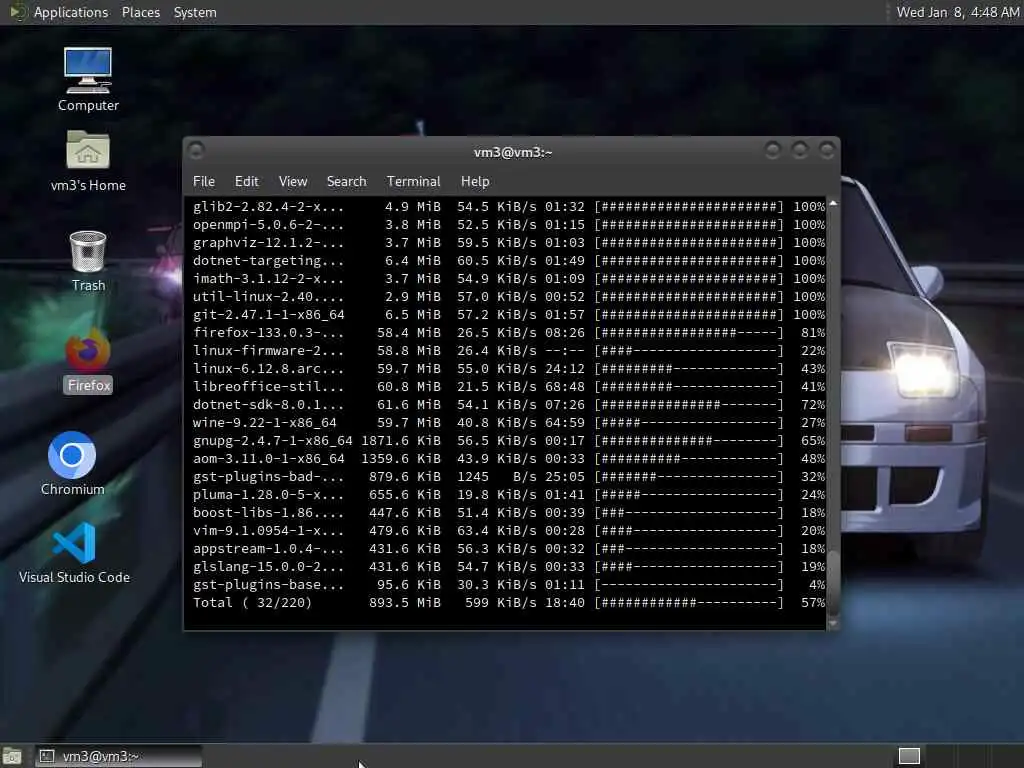The width and height of the screenshot is (1024, 768).
Task: Open the terminal Search menu
Action: pos(346,182)
